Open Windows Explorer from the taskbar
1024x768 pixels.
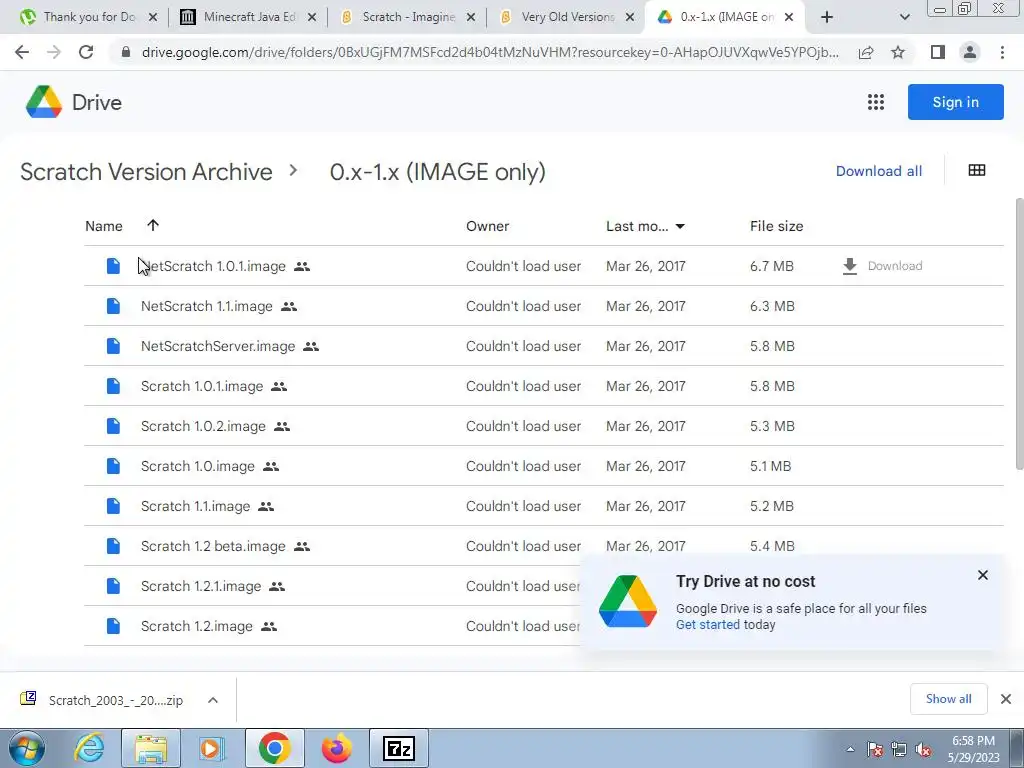(x=152, y=748)
